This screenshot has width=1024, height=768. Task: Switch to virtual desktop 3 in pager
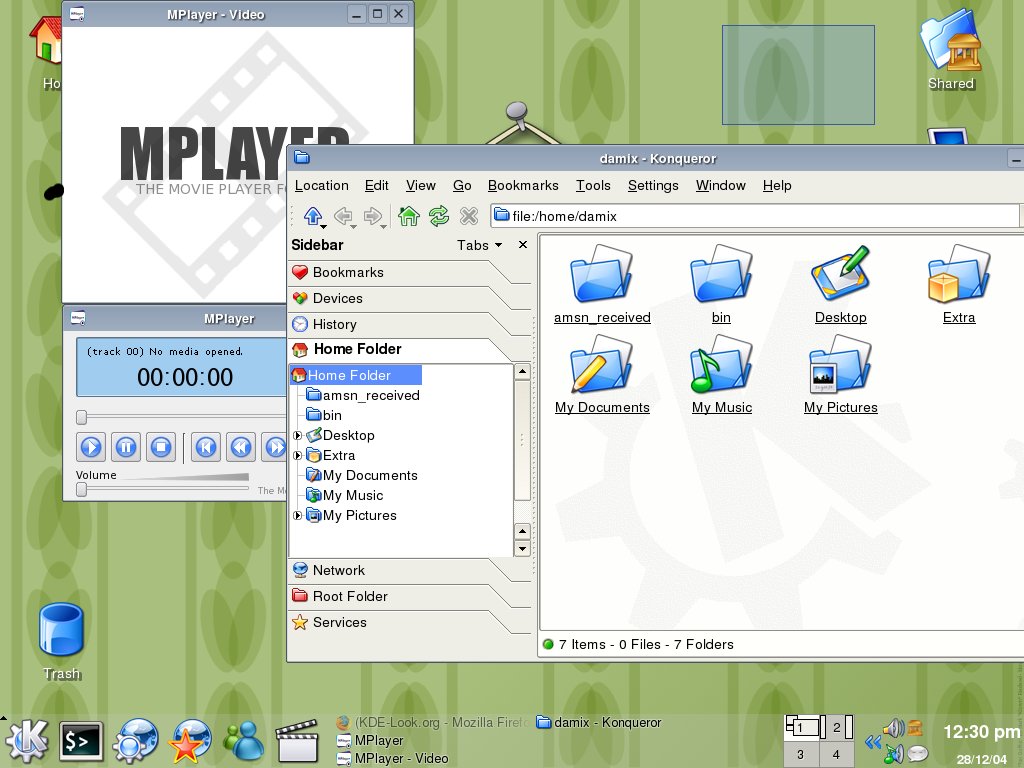pos(801,754)
